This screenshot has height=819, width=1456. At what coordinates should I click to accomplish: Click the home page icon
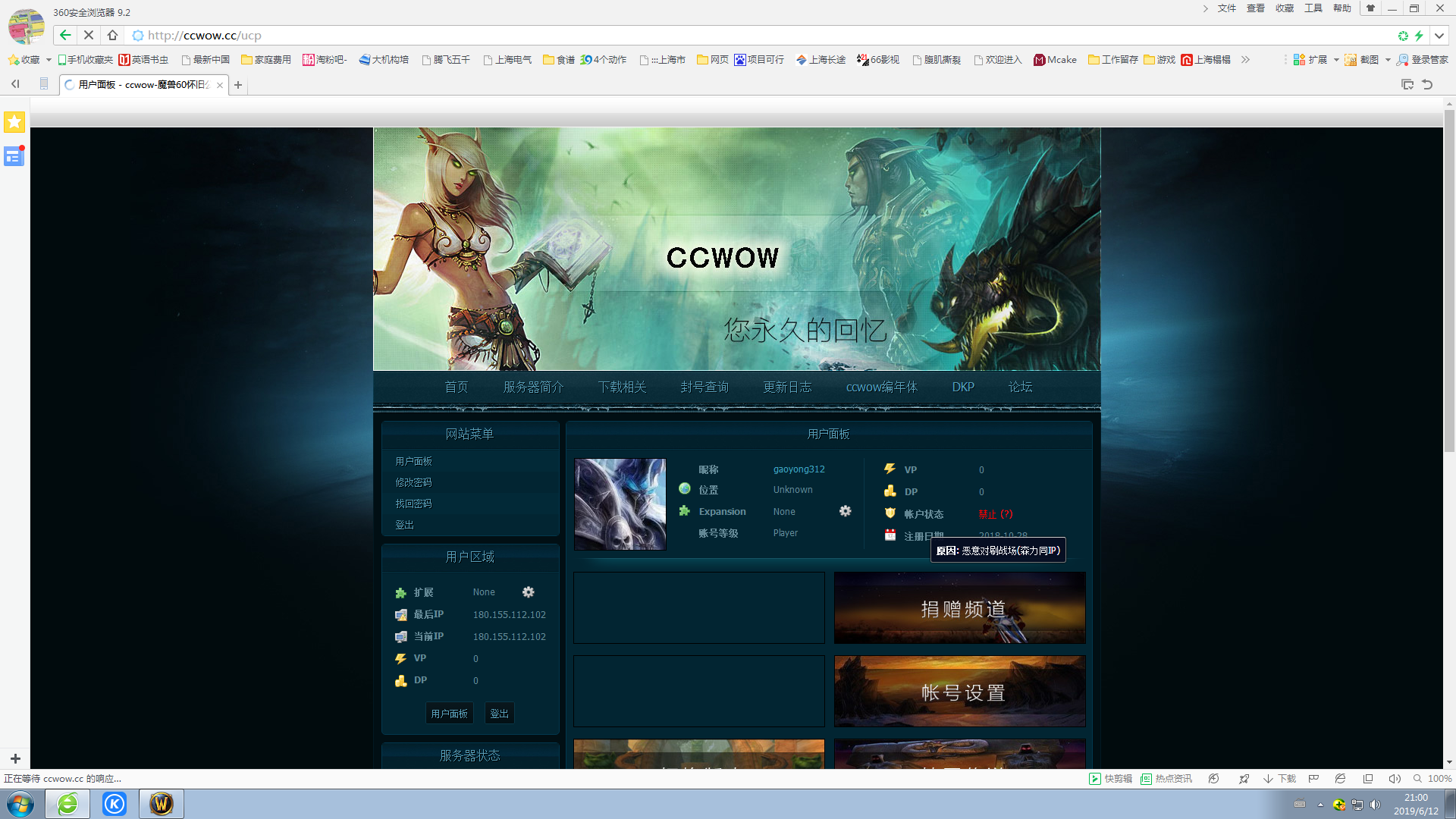(x=112, y=35)
